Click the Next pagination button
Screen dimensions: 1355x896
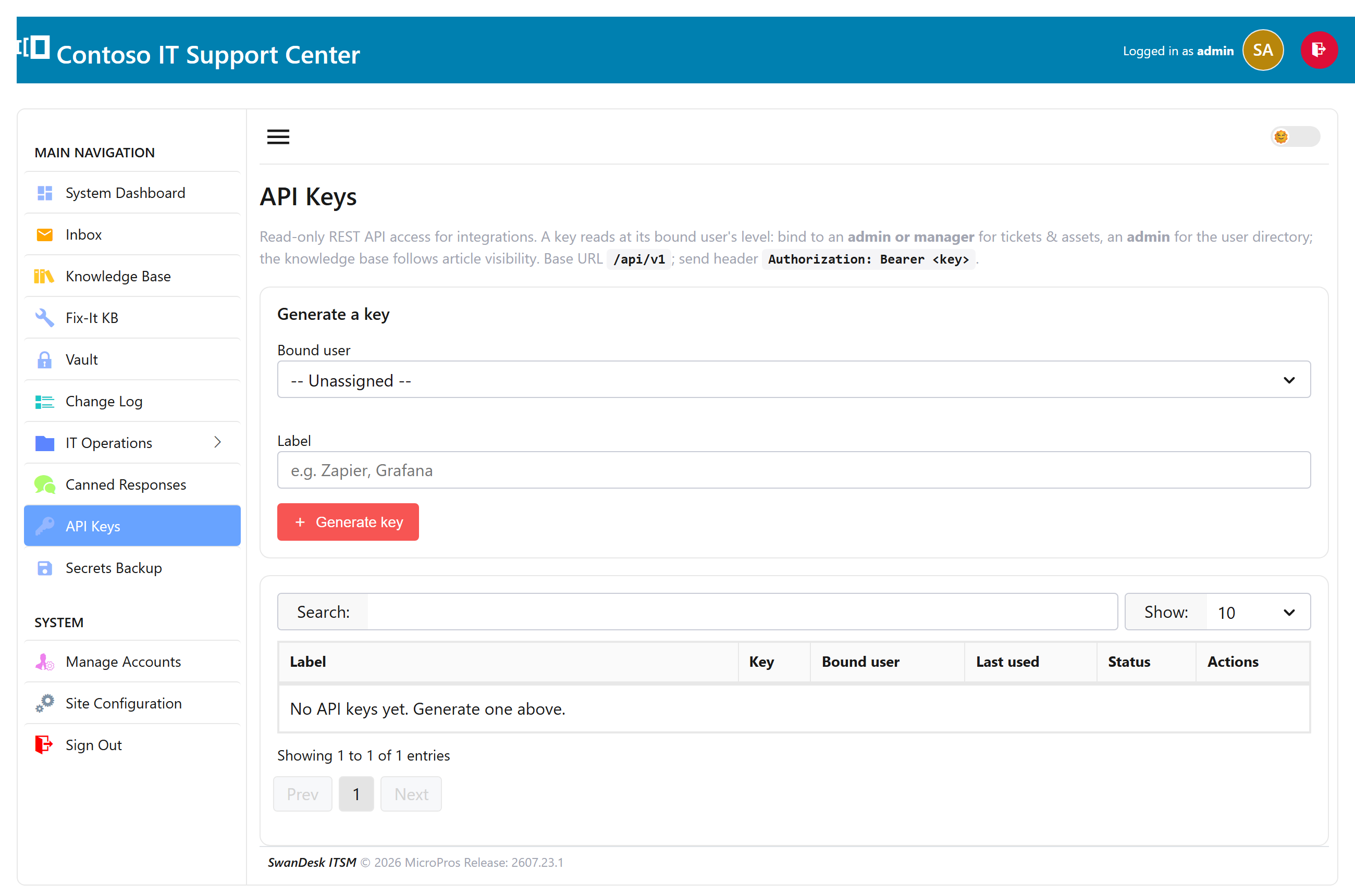411,794
